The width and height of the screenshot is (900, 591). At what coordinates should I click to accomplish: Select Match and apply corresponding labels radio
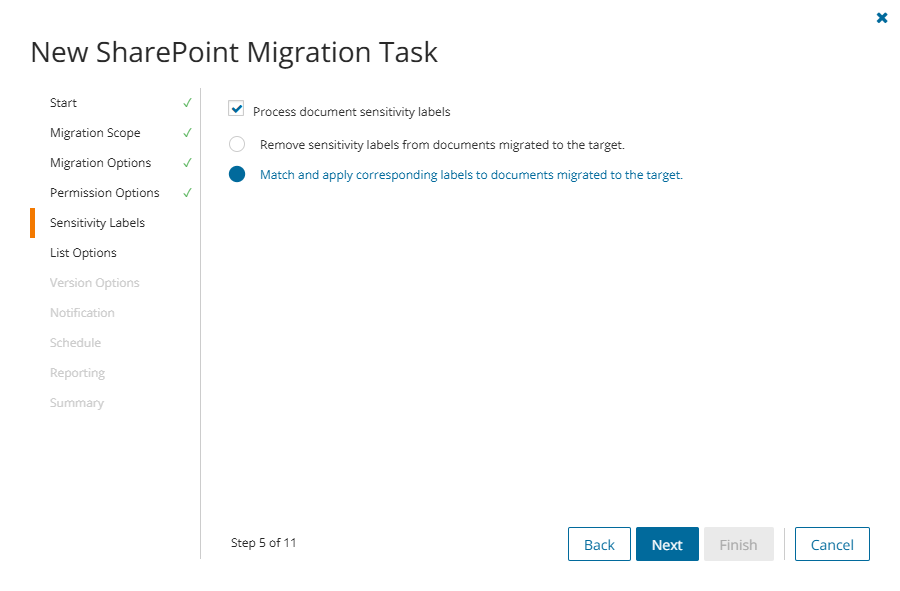point(237,174)
